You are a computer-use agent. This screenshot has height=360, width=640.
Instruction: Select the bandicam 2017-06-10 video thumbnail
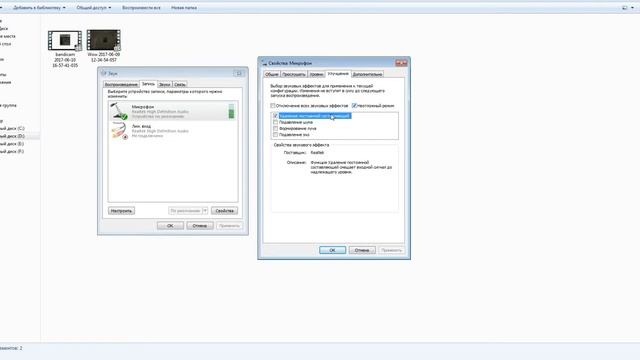(x=65, y=40)
